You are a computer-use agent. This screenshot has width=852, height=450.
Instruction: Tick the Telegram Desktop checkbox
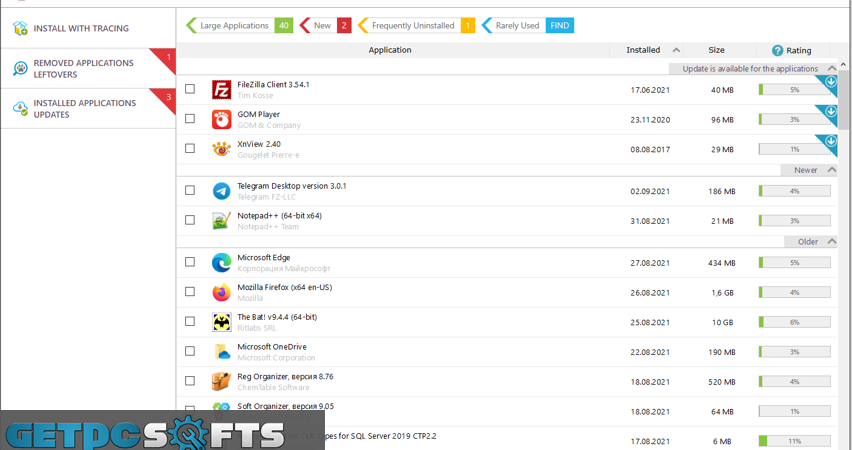pos(190,190)
